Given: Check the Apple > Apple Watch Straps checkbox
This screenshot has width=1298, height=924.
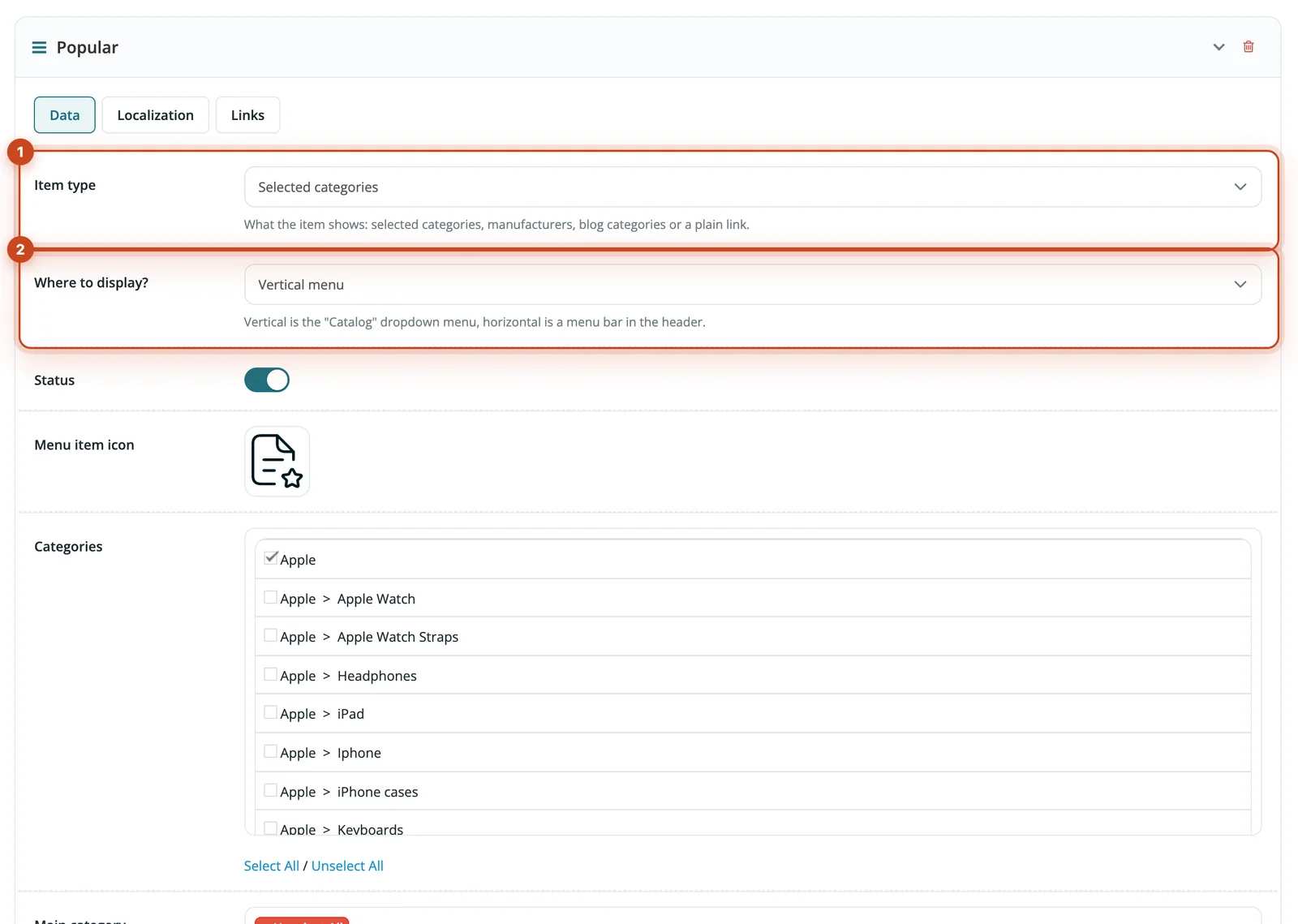Looking at the screenshot, I should (x=271, y=635).
